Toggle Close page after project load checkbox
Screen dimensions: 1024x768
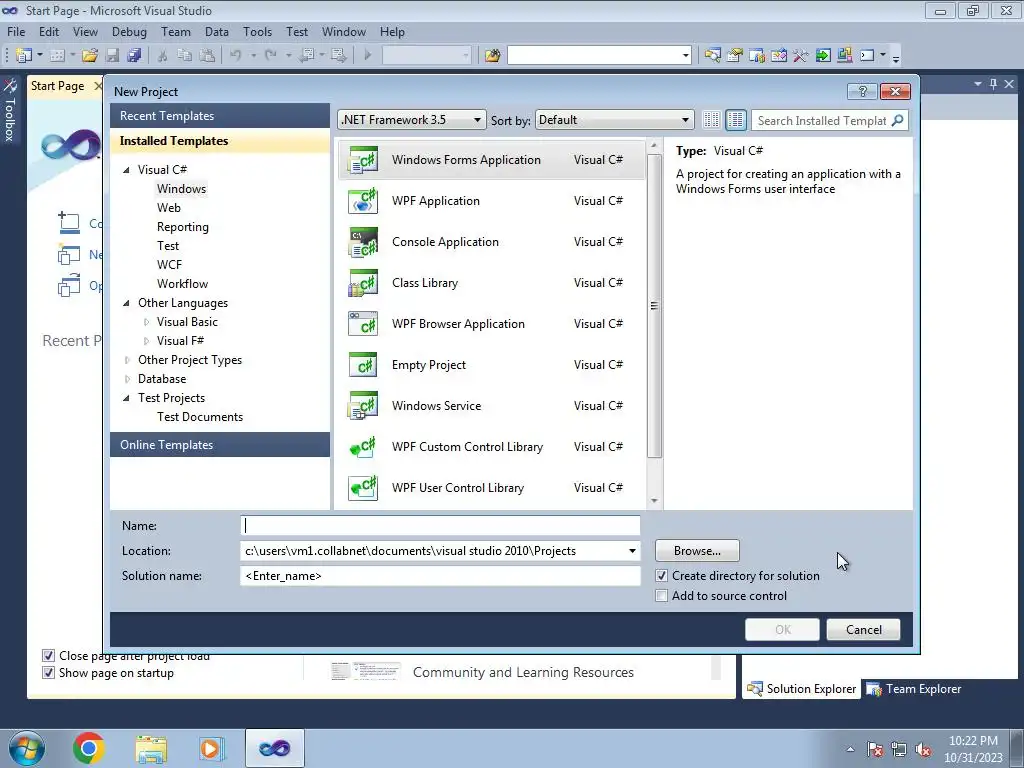[x=48, y=656]
